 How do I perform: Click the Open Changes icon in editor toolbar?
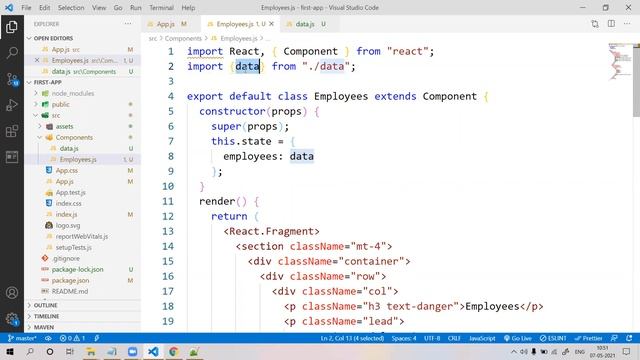[x=595, y=24]
